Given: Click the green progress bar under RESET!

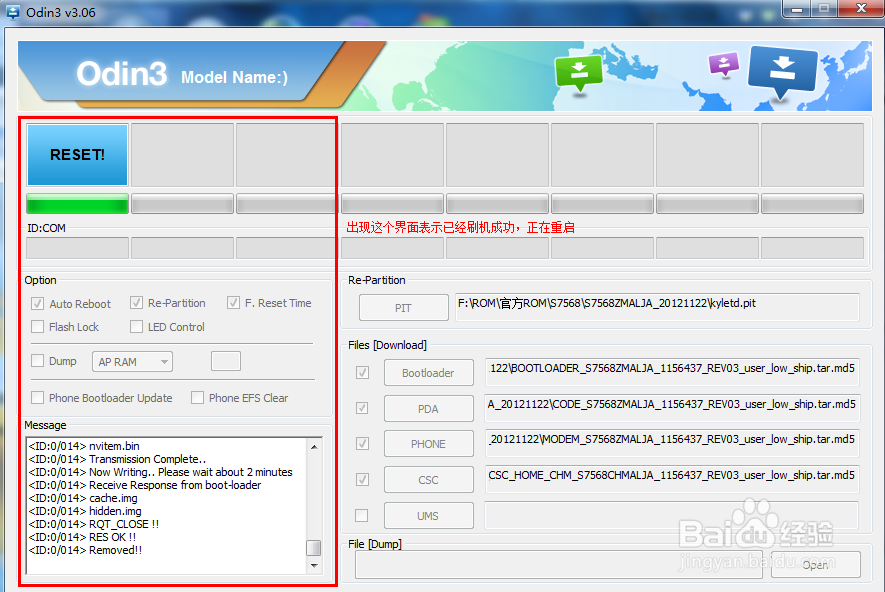Looking at the screenshot, I should (x=77, y=203).
